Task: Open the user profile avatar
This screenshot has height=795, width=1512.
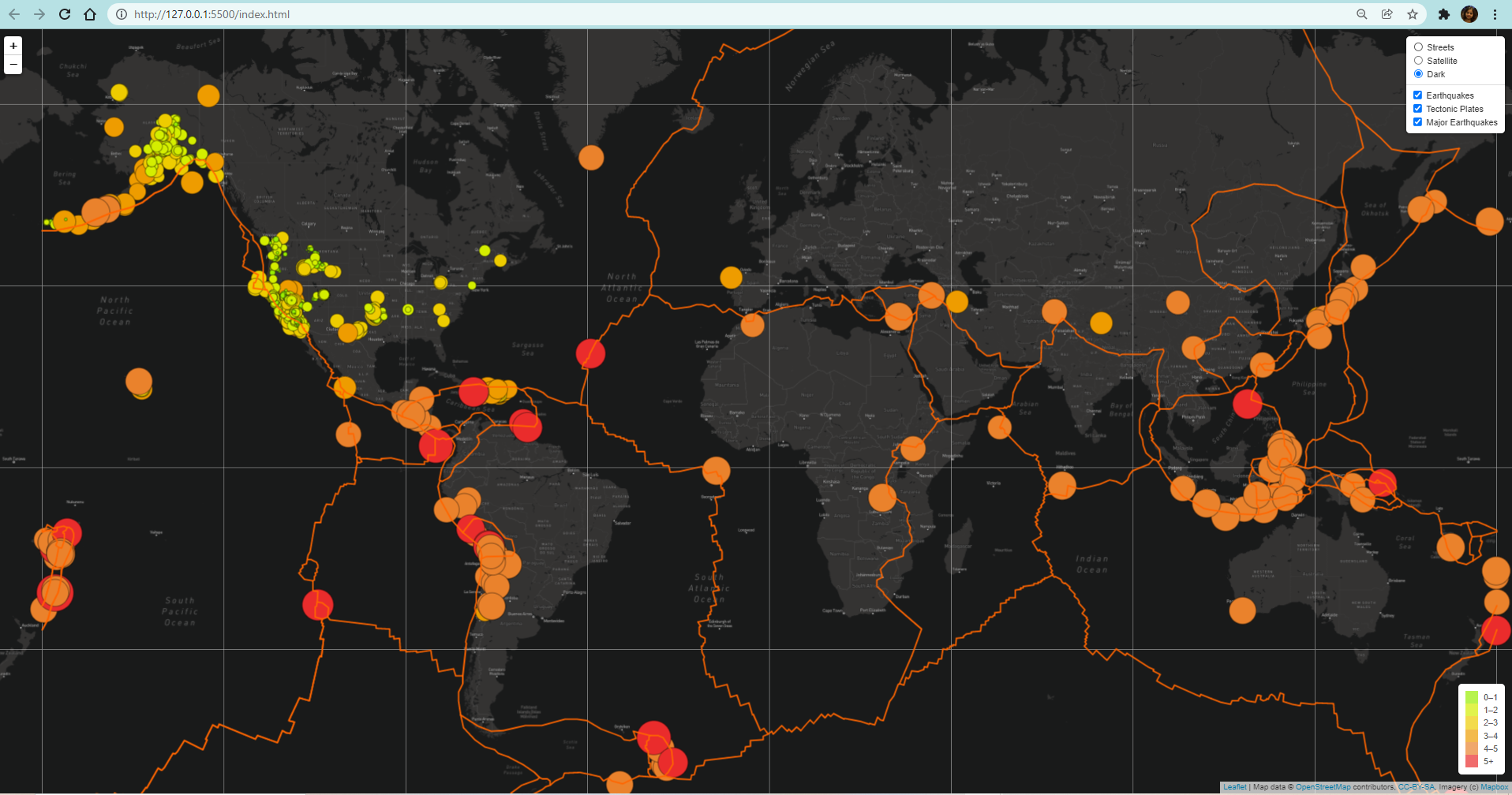Action: click(x=1469, y=14)
